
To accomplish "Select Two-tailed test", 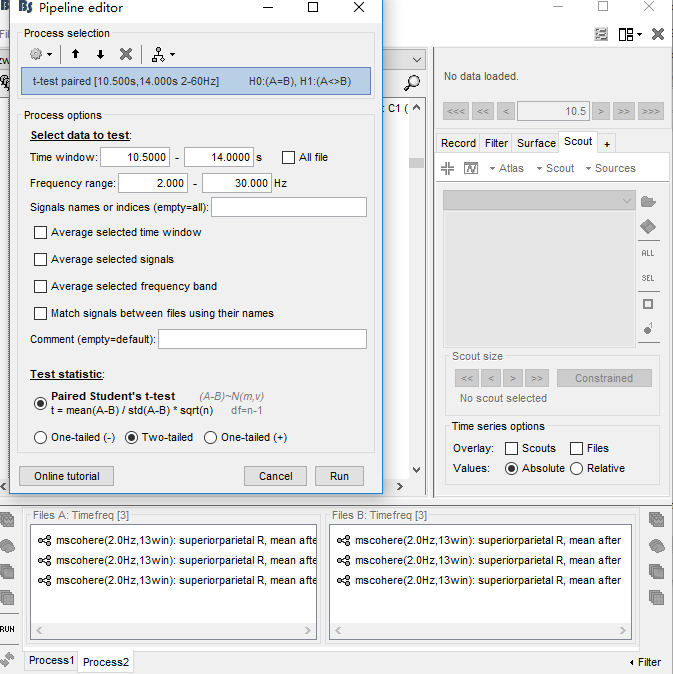I will (131, 438).
